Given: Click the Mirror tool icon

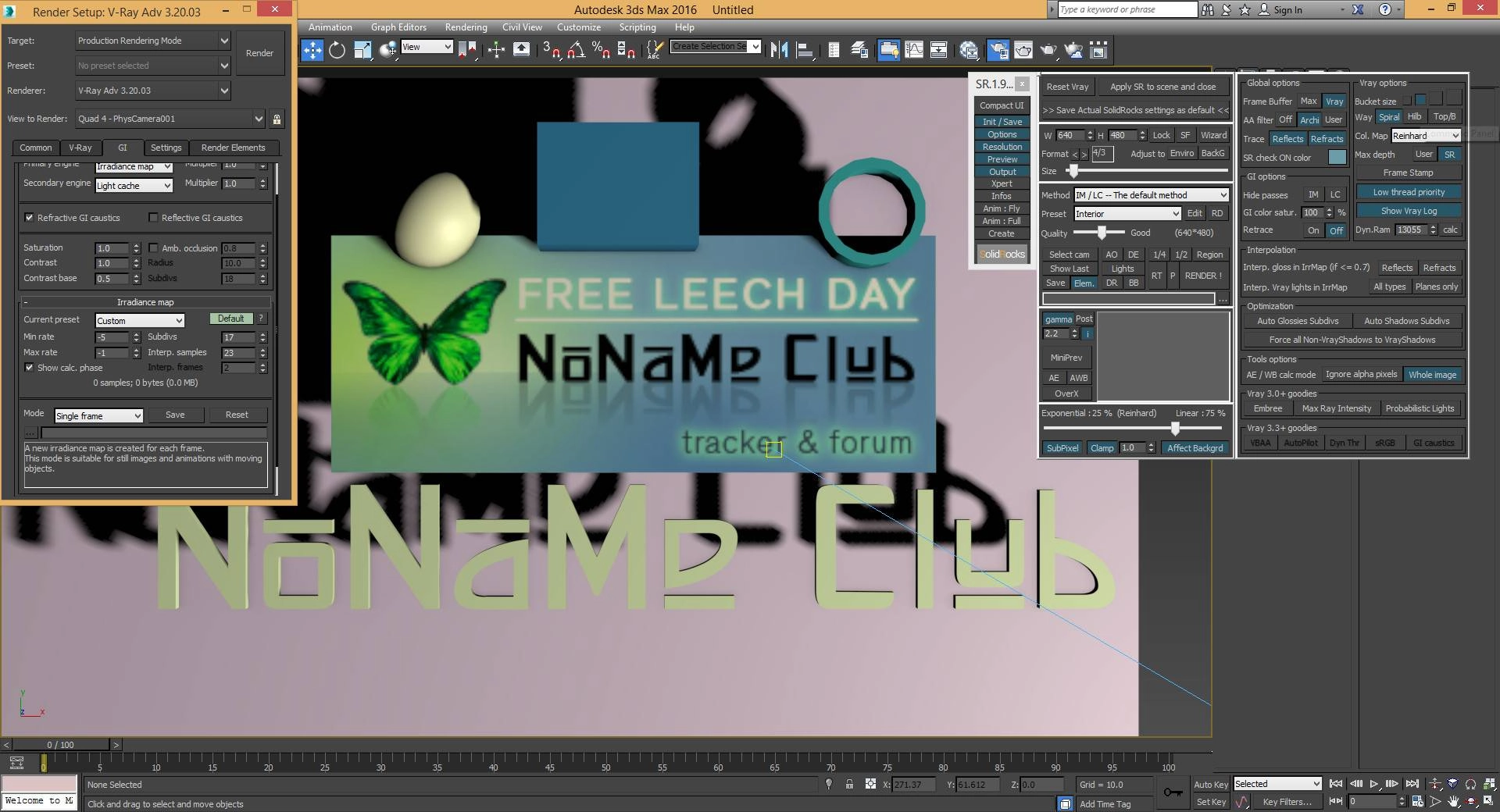Looking at the screenshot, I should point(779,50).
